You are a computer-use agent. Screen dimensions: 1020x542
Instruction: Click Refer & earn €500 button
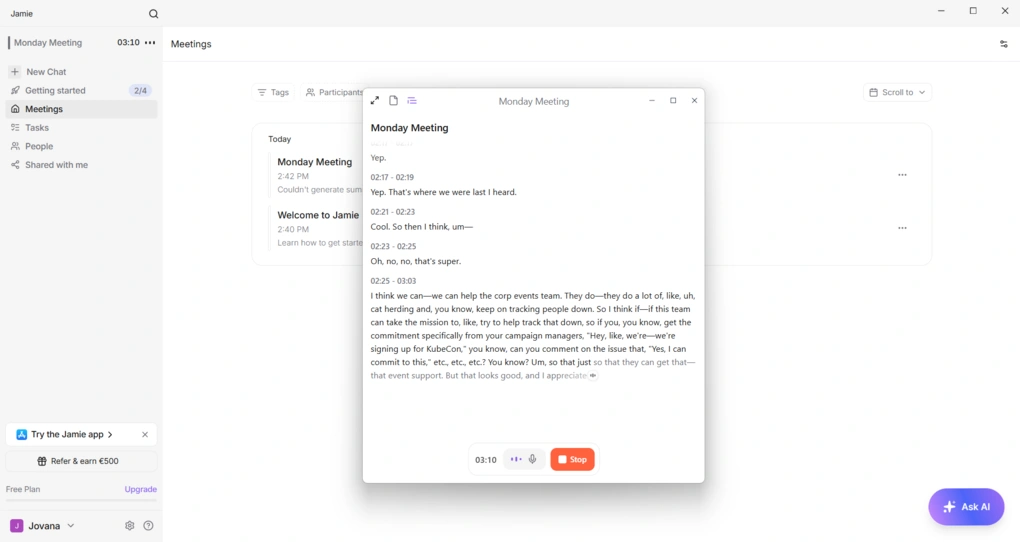[x=81, y=461]
